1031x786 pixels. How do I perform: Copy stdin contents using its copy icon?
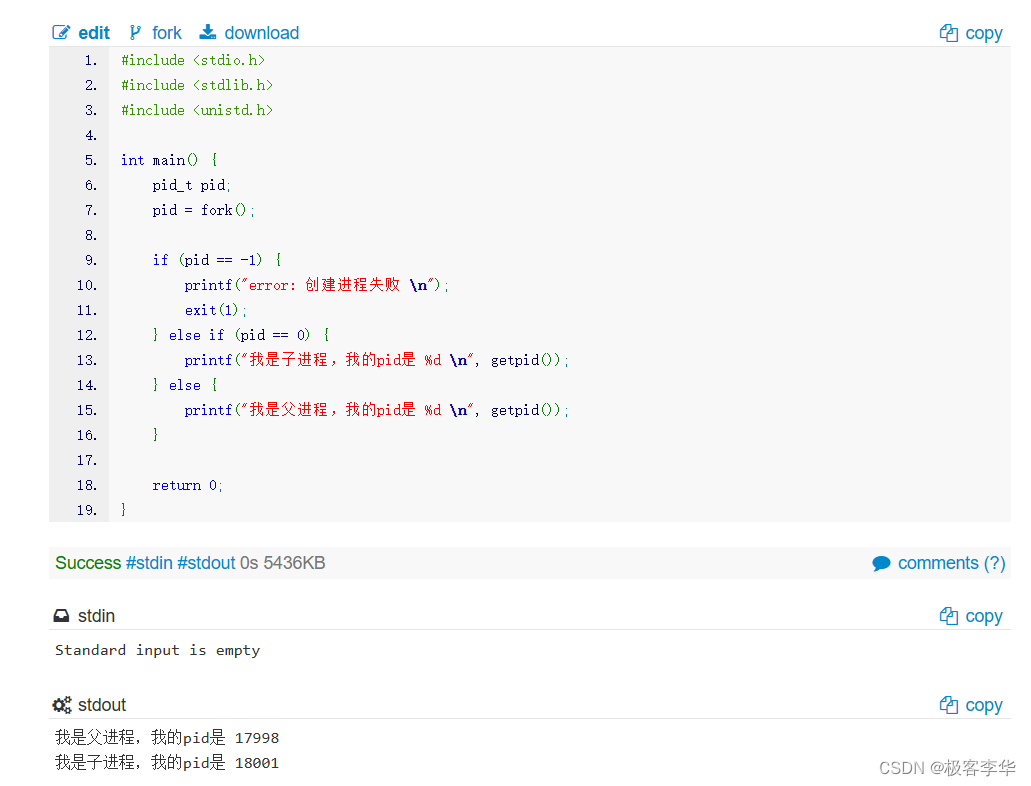947,616
